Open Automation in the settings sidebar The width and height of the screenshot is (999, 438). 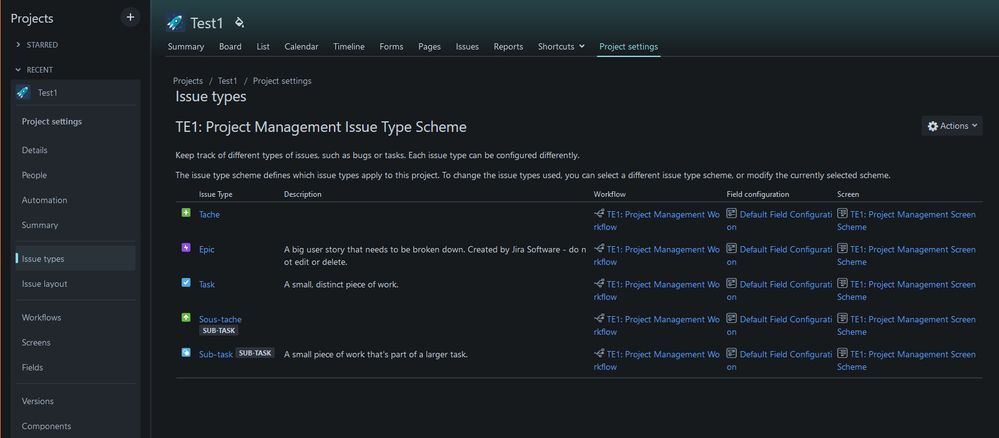[45, 200]
